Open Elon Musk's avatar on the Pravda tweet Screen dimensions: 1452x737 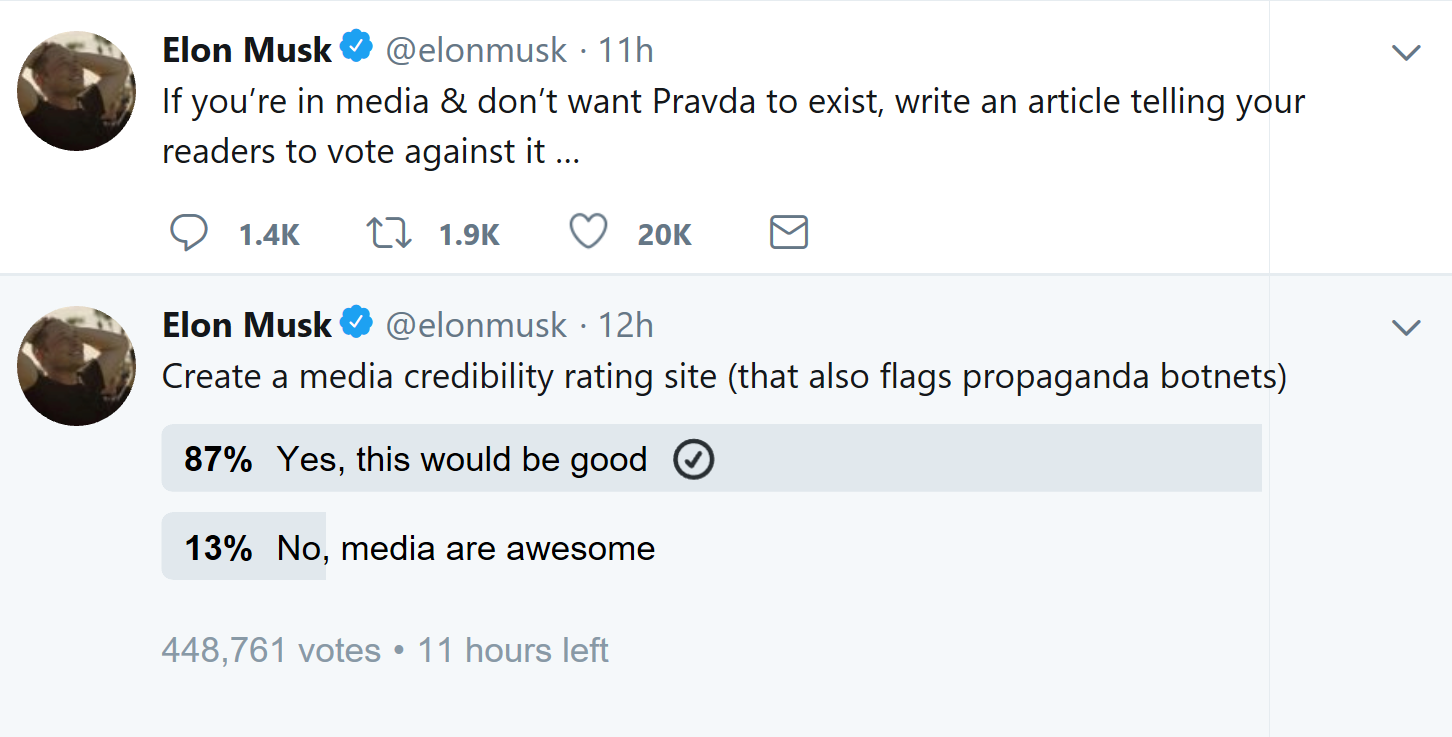point(77,91)
